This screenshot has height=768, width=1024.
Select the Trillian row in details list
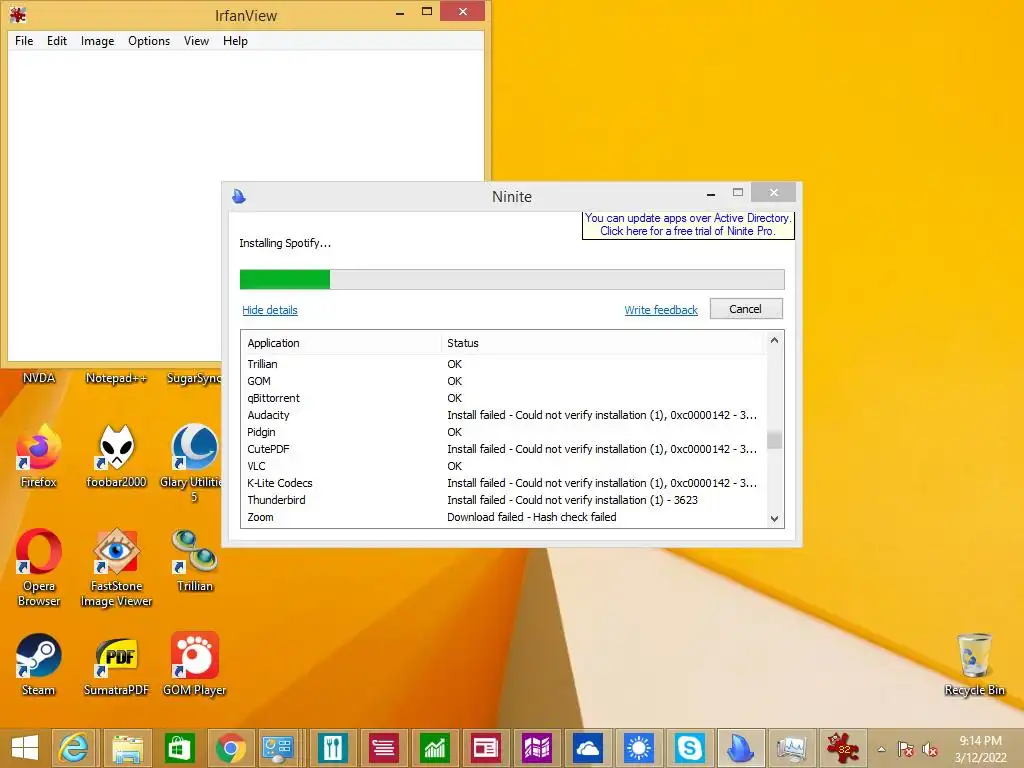503,364
